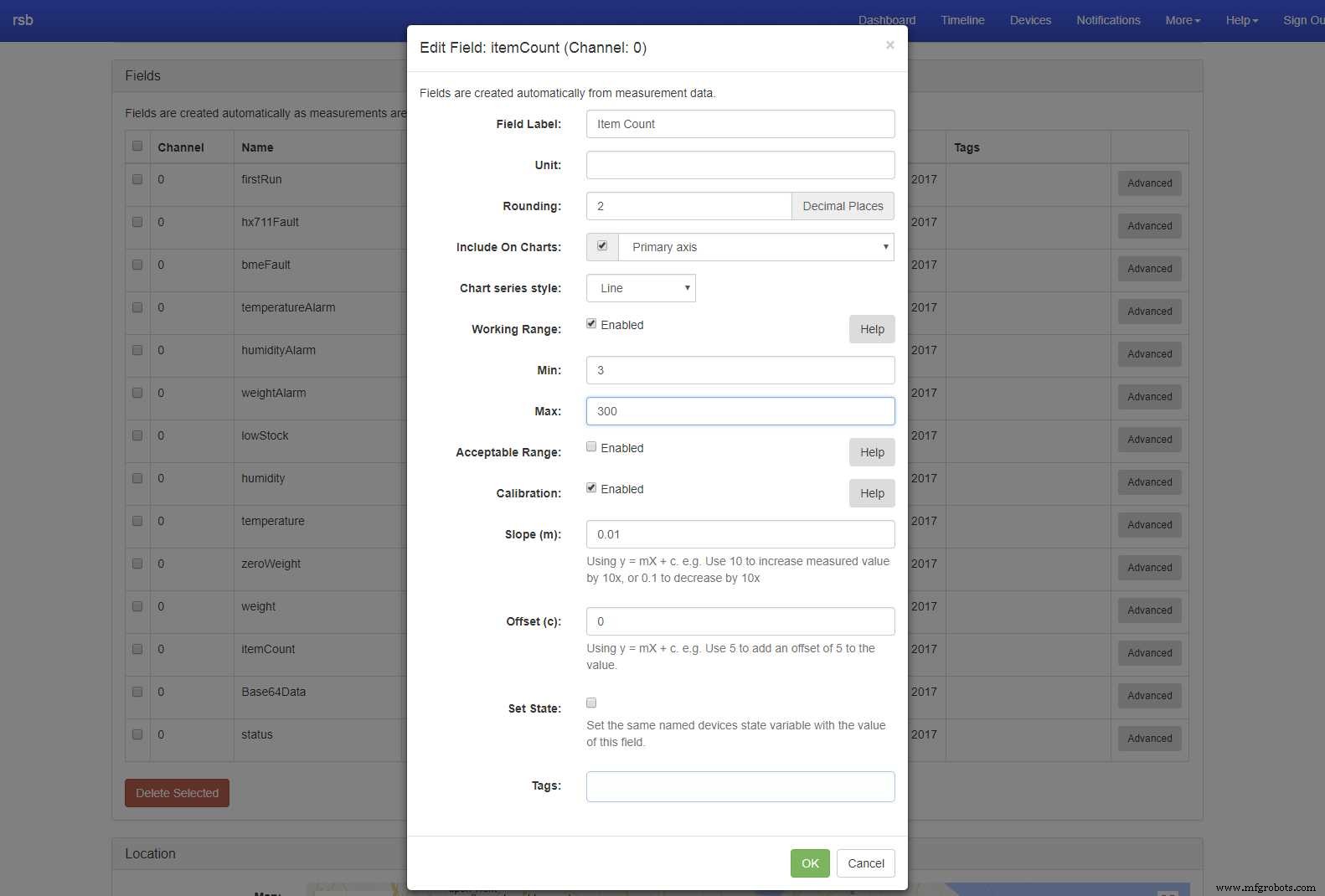1325x896 pixels.
Task: Close the Edit Field dialog with X
Action: [889, 45]
